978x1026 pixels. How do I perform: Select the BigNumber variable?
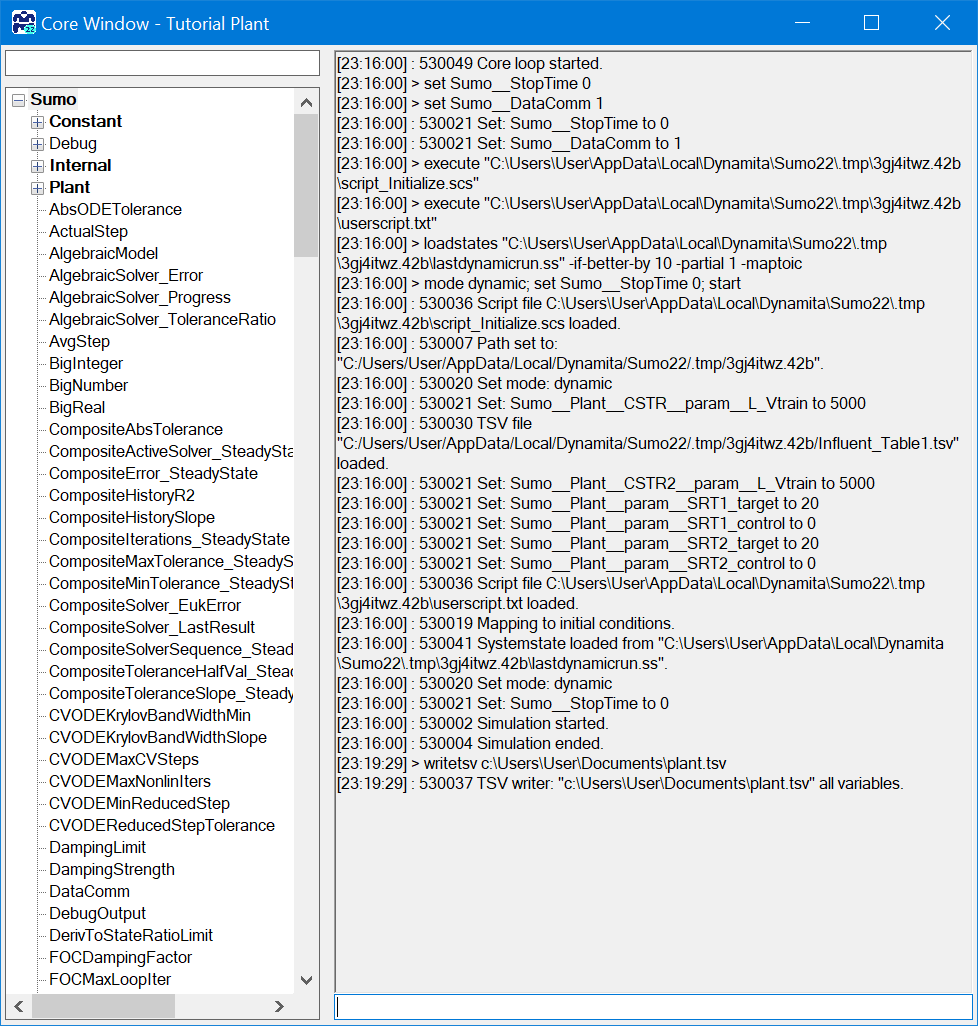pos(88,386)
